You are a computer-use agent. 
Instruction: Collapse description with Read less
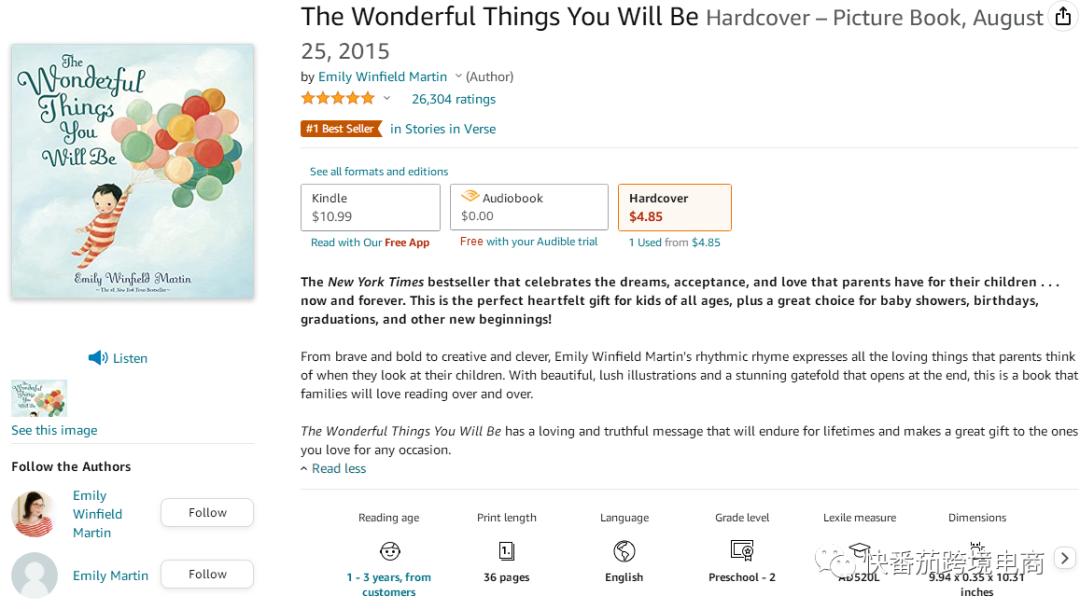pyautogui.click(x=338, y=468)
